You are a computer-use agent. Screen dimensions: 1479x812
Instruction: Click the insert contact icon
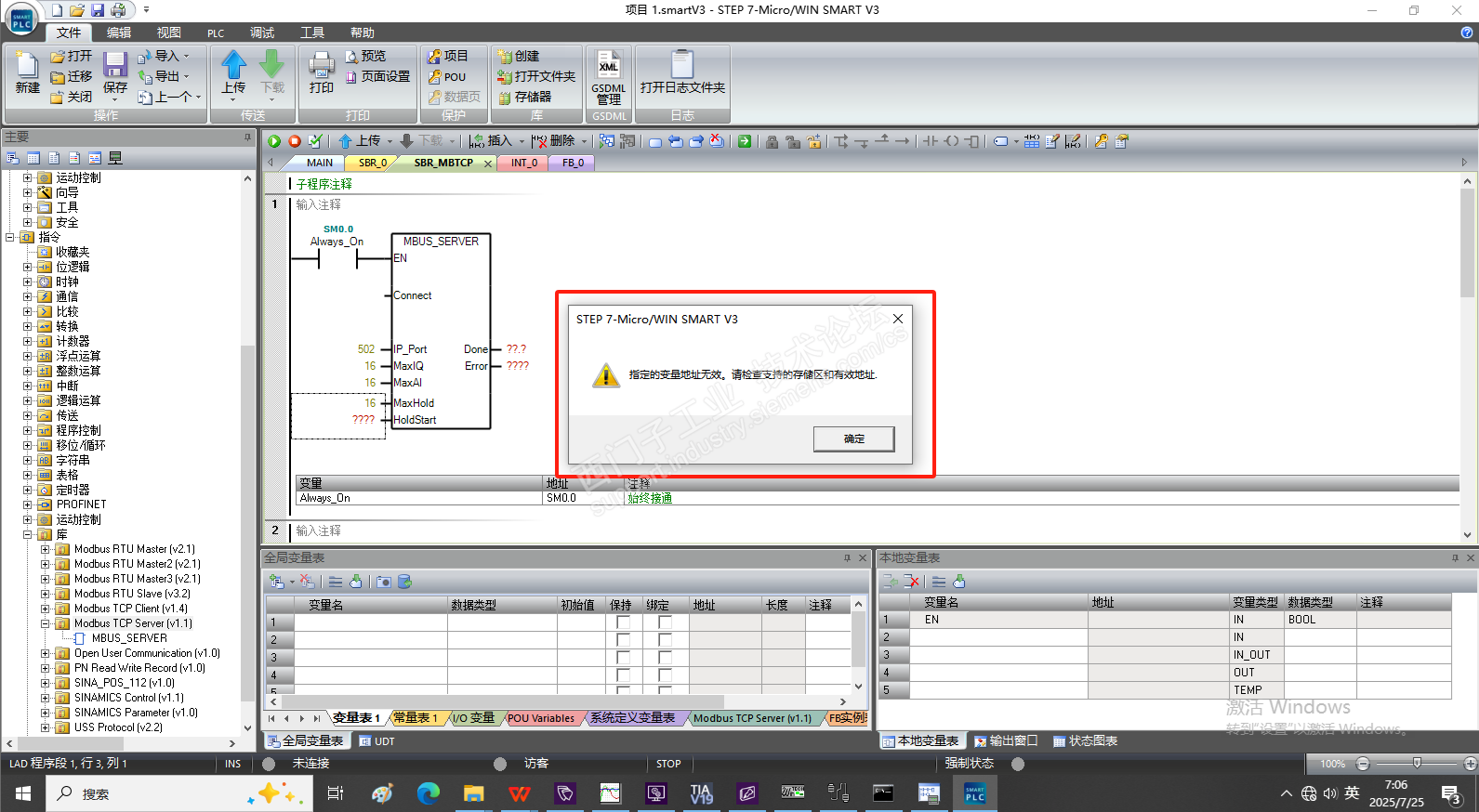coord(931,141)
